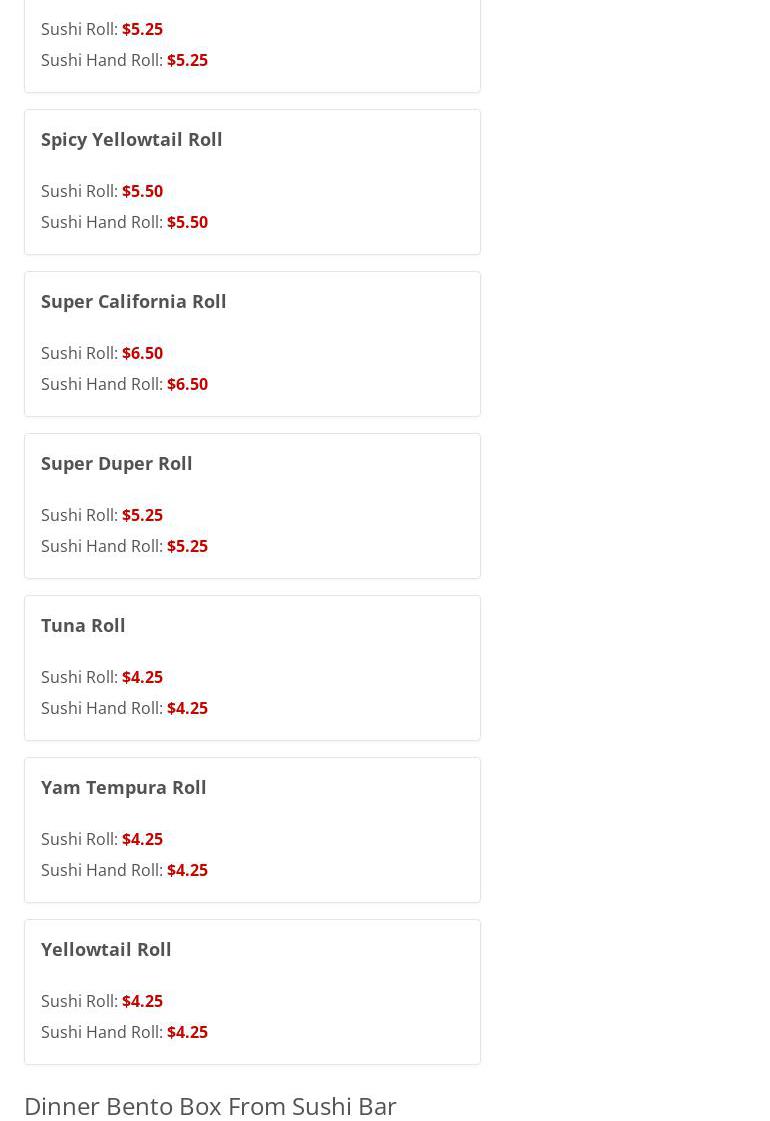Pick Super Duper Sushi Hand Roll $5.25
The image size is (770, 1121).
tap(187, 546)
